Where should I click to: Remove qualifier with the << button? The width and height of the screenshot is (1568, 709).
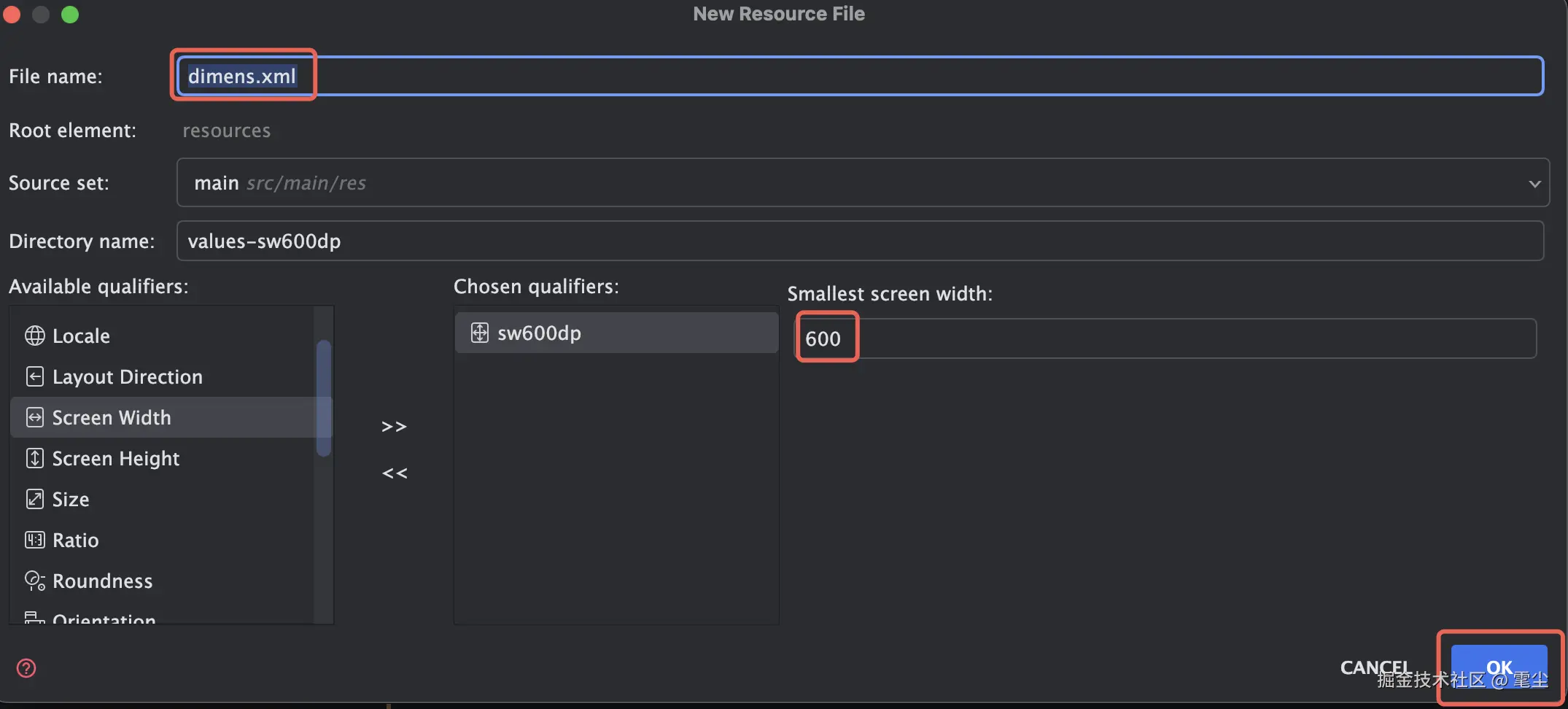(x=394, y=473)
